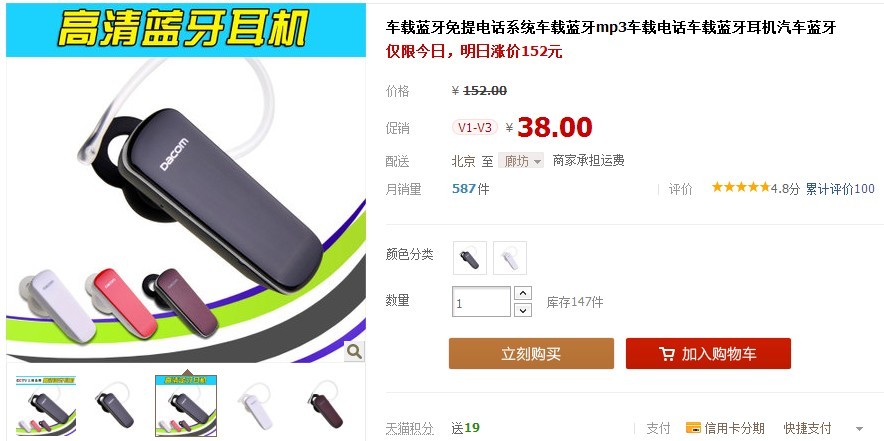The height and width of the screenshot is (441, 884).
Task: Select the black headset color option
Action: [470, 258]
